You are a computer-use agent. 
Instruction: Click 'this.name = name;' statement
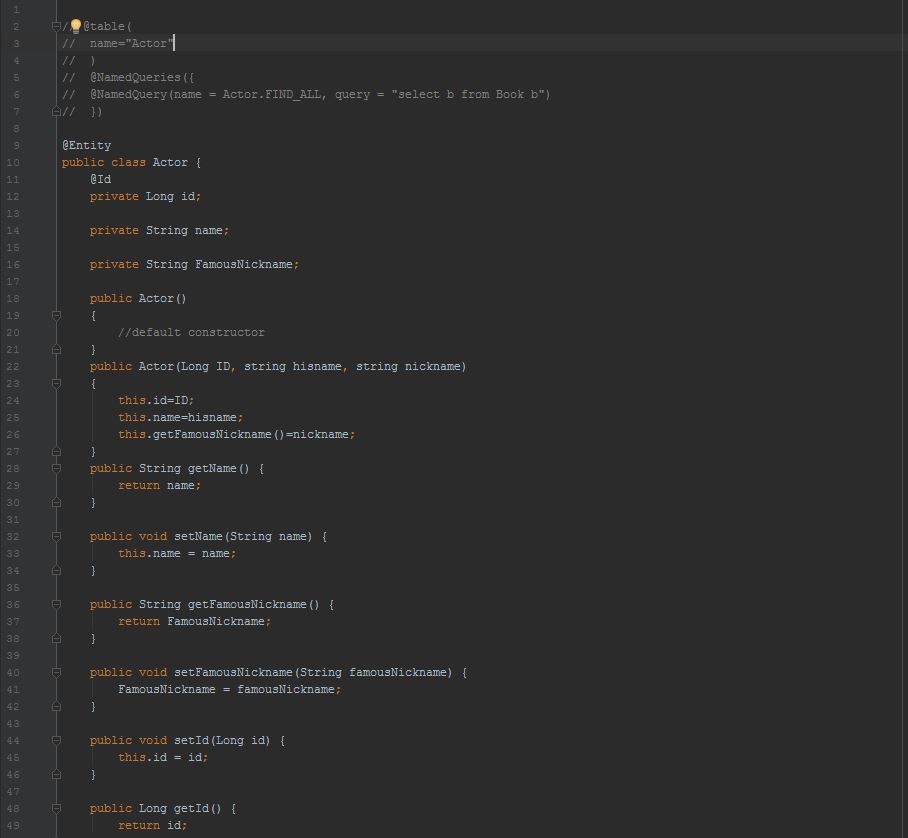click(x=177, y=553)
